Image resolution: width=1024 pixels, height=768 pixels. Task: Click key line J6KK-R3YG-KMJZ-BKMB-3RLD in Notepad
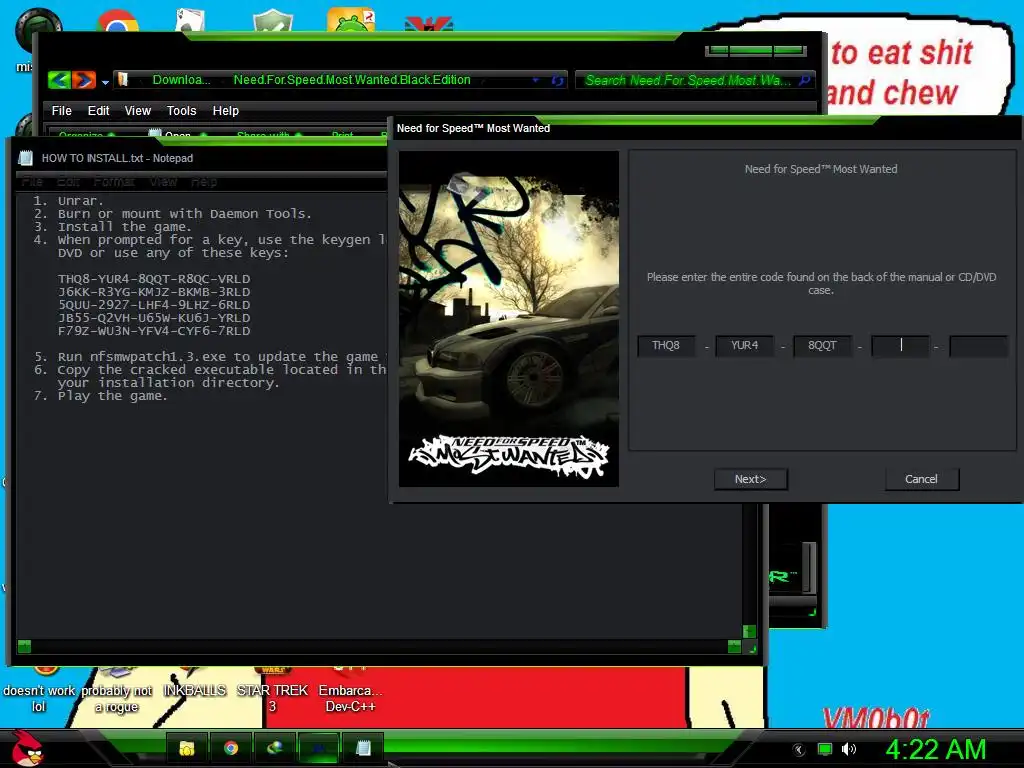click(154, 292)
